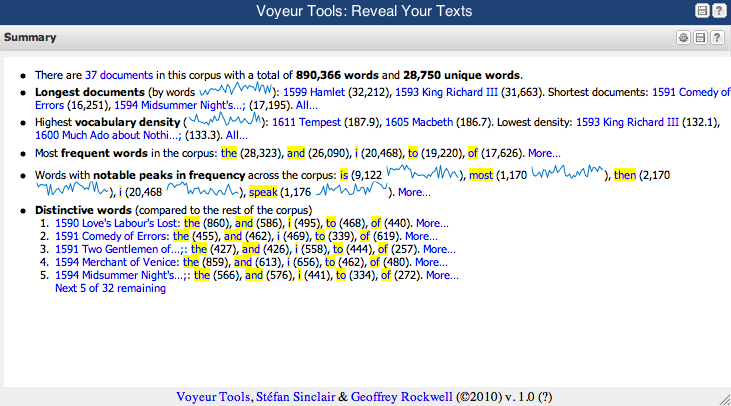Click the sparkline after 'then (2,170'
The width and height of the screenshot is (731, 406).
click(x=73, y=189)
